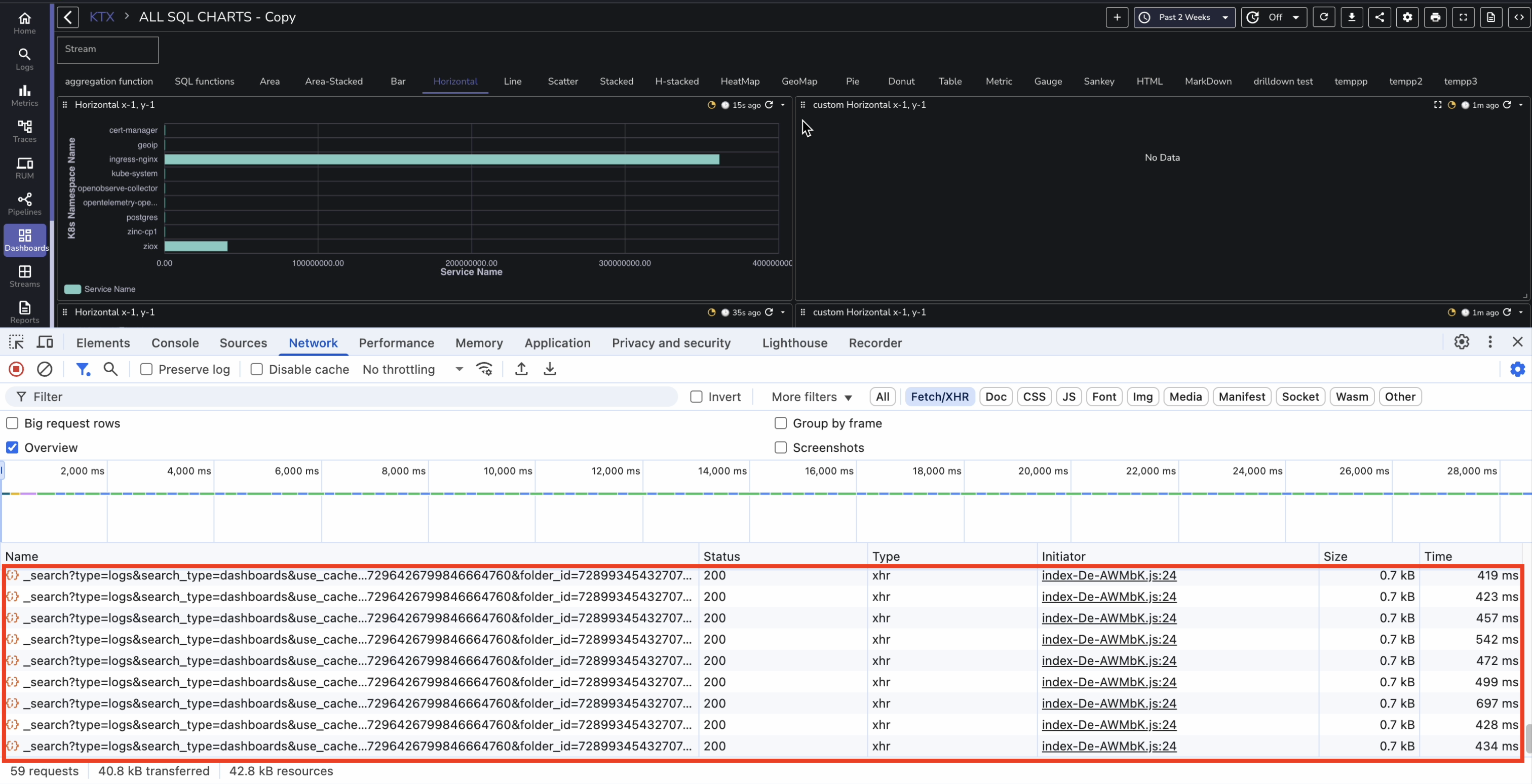Click the Service Name legend color swatch
This screenshot has height=784, width=1532.
coord(72,290)
